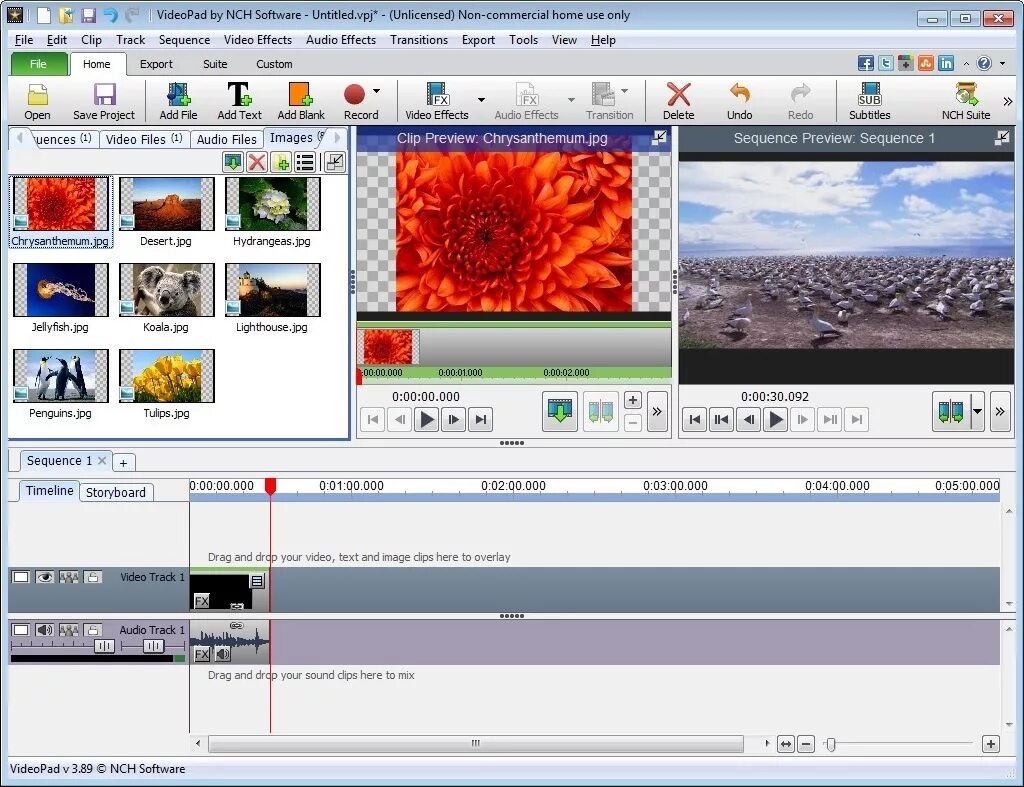Click the add-to-sequence green arrow in media bin
Screen dimensions: 1024x787
click(x=232, y=162)
